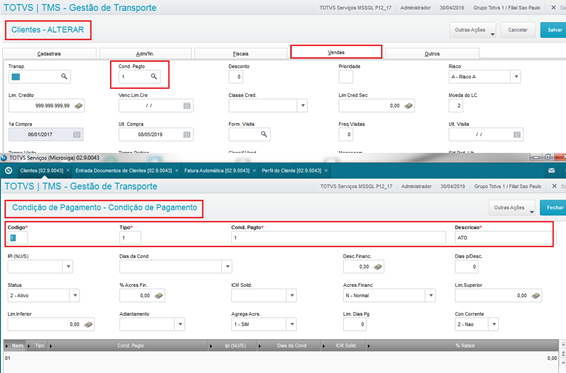The width and height of the screenshot is (566, 373).
Task: Close the Fatura Automática tab
Action: pyautogui.click(x=254, y=170)
